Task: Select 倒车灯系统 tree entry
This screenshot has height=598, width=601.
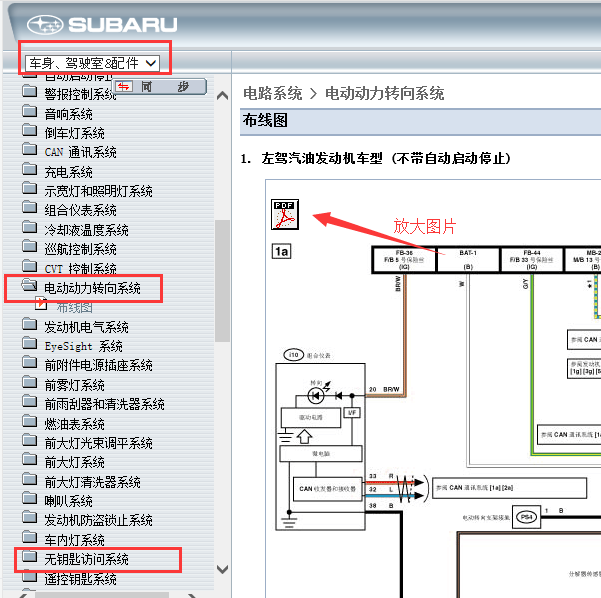Action: 74,133
